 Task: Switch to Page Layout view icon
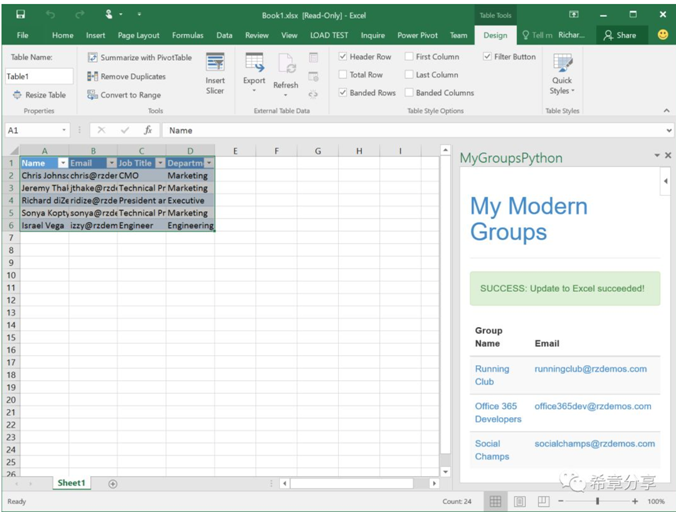tap(520, 501)
